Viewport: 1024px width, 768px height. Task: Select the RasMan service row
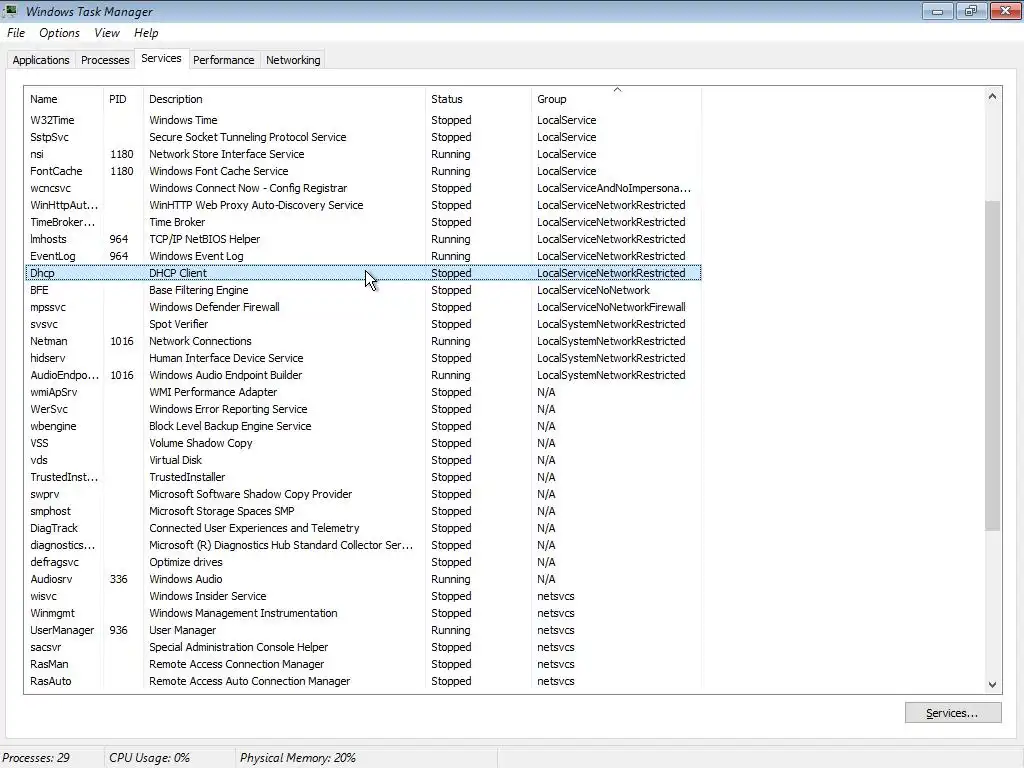pyautogui.click(x=363, y=664)
